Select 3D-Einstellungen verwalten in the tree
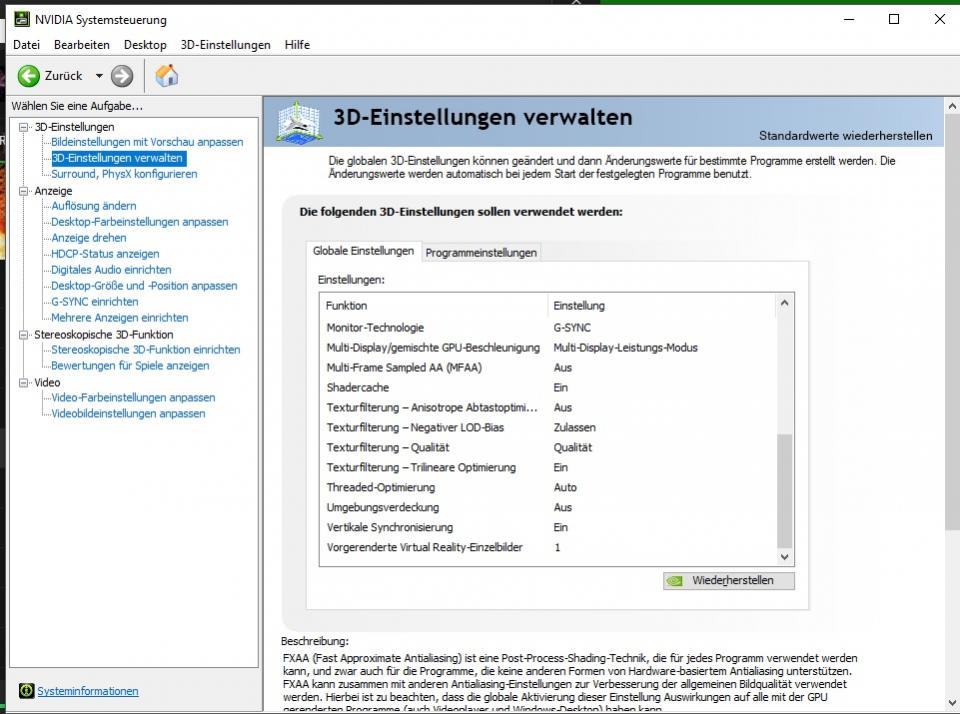 tap(117, 158)
